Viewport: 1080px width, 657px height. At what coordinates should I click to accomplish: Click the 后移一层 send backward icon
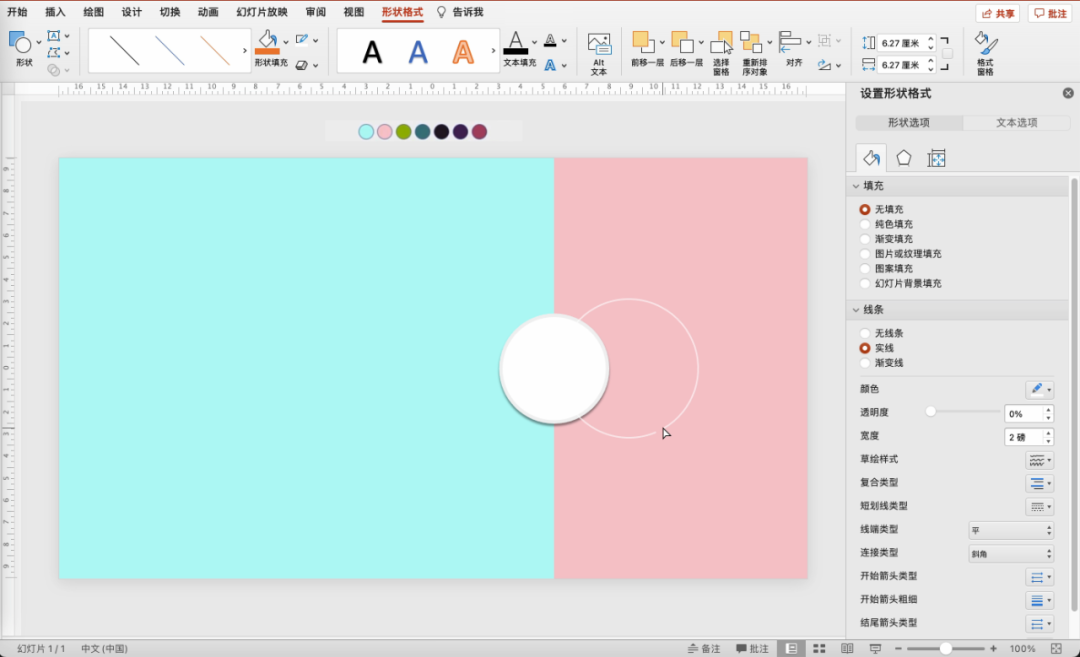(x=682, y=42)
